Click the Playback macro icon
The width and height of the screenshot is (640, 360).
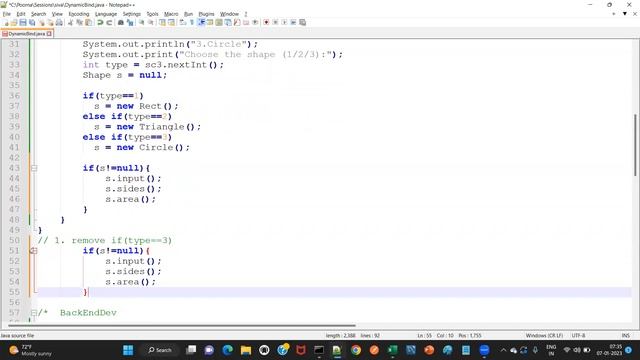[284, 22]
